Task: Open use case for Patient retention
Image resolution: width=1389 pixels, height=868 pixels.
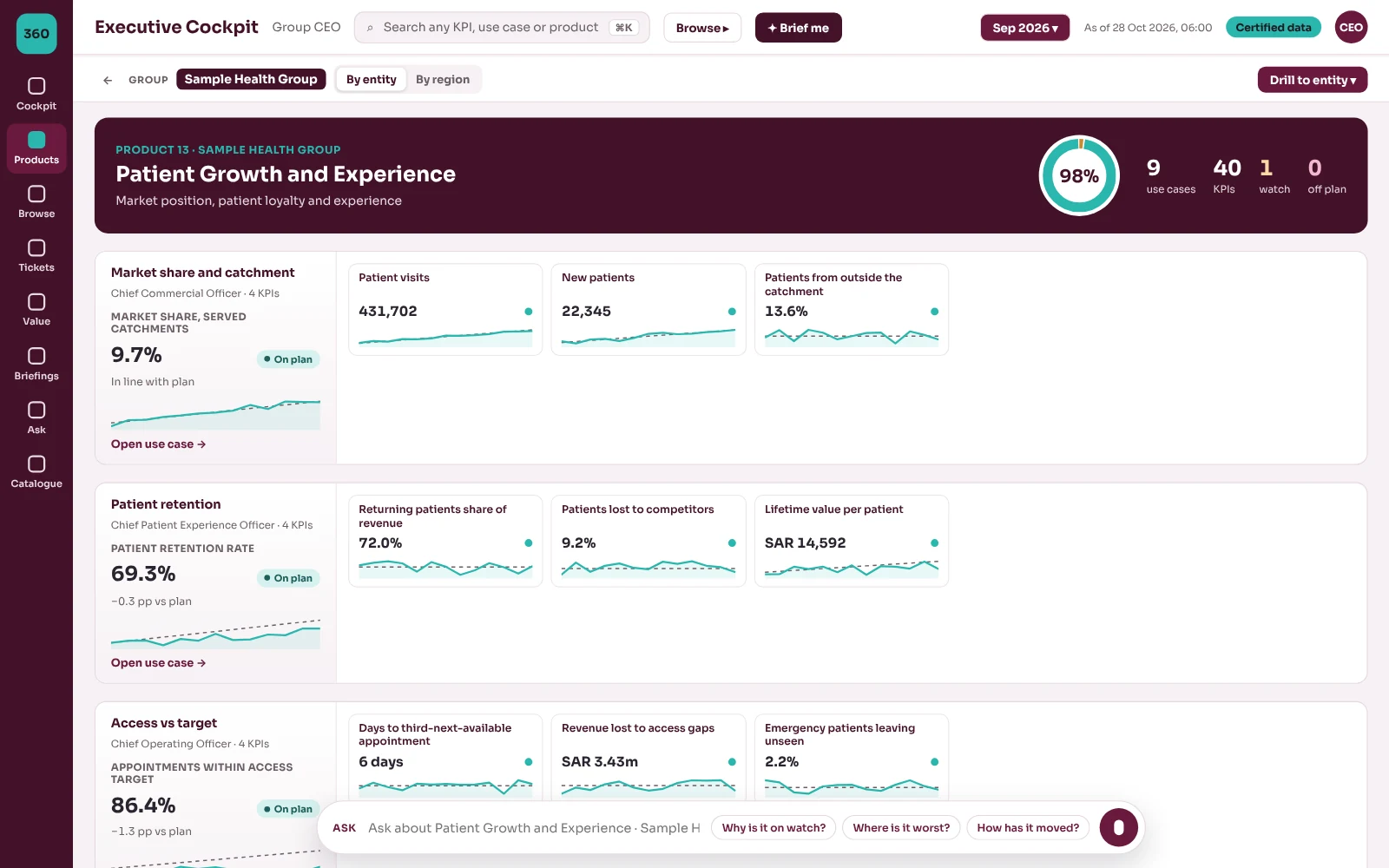Action: pos(158,663)
